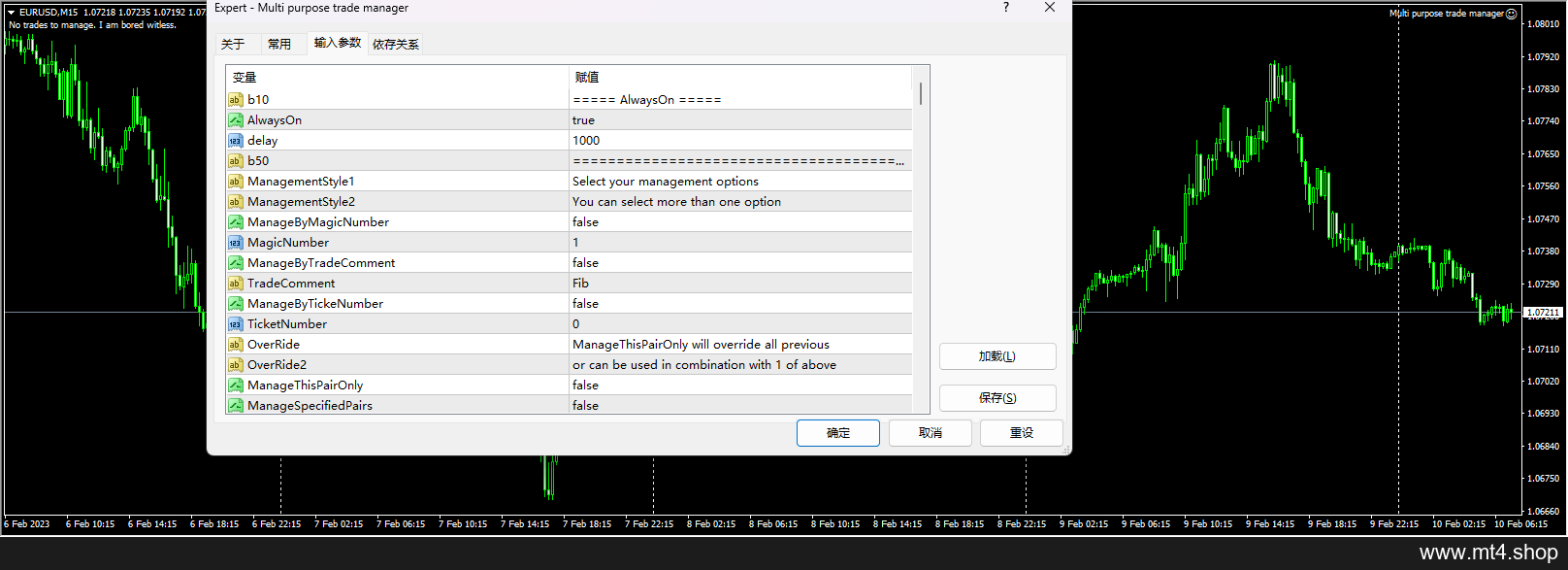
Task: Click the string icon beside b50
Action: pyautogui.click(x=236, y=161)
